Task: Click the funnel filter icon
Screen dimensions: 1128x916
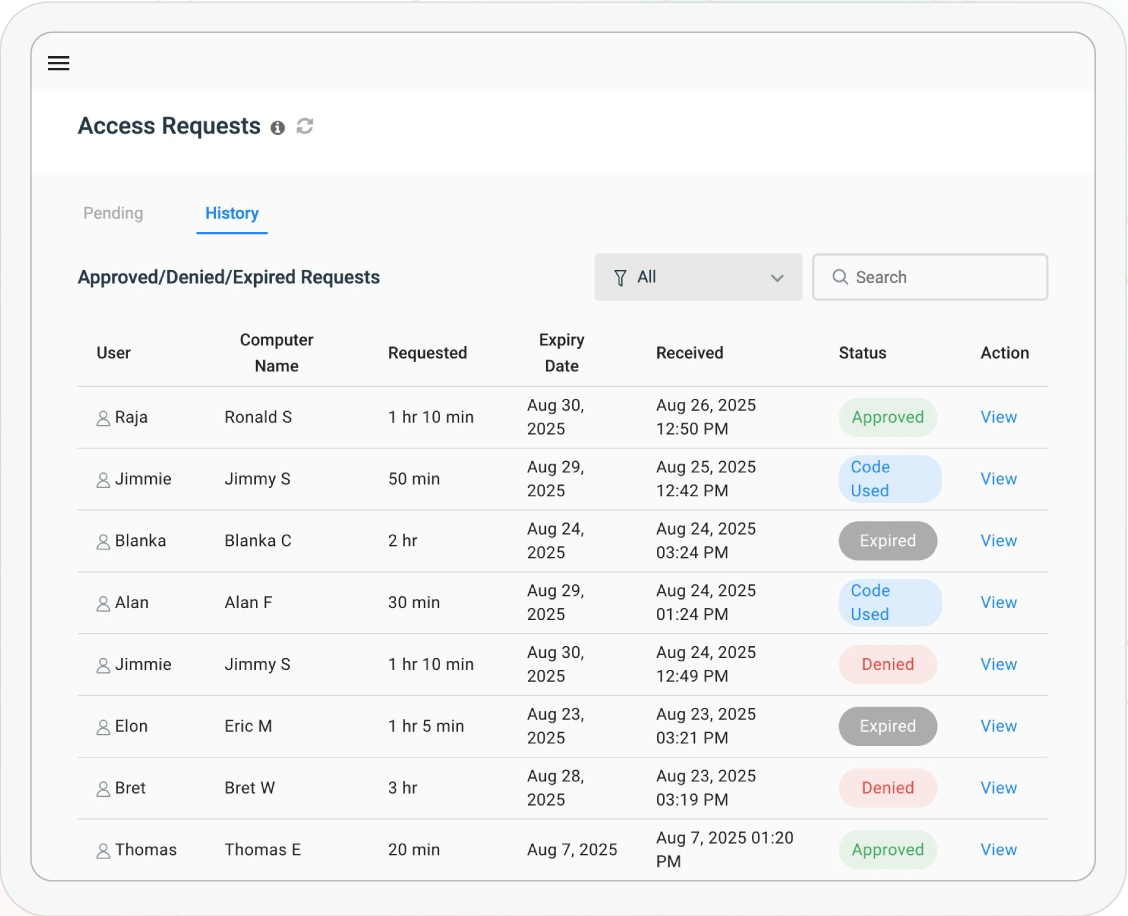Action: coord(620,277)
